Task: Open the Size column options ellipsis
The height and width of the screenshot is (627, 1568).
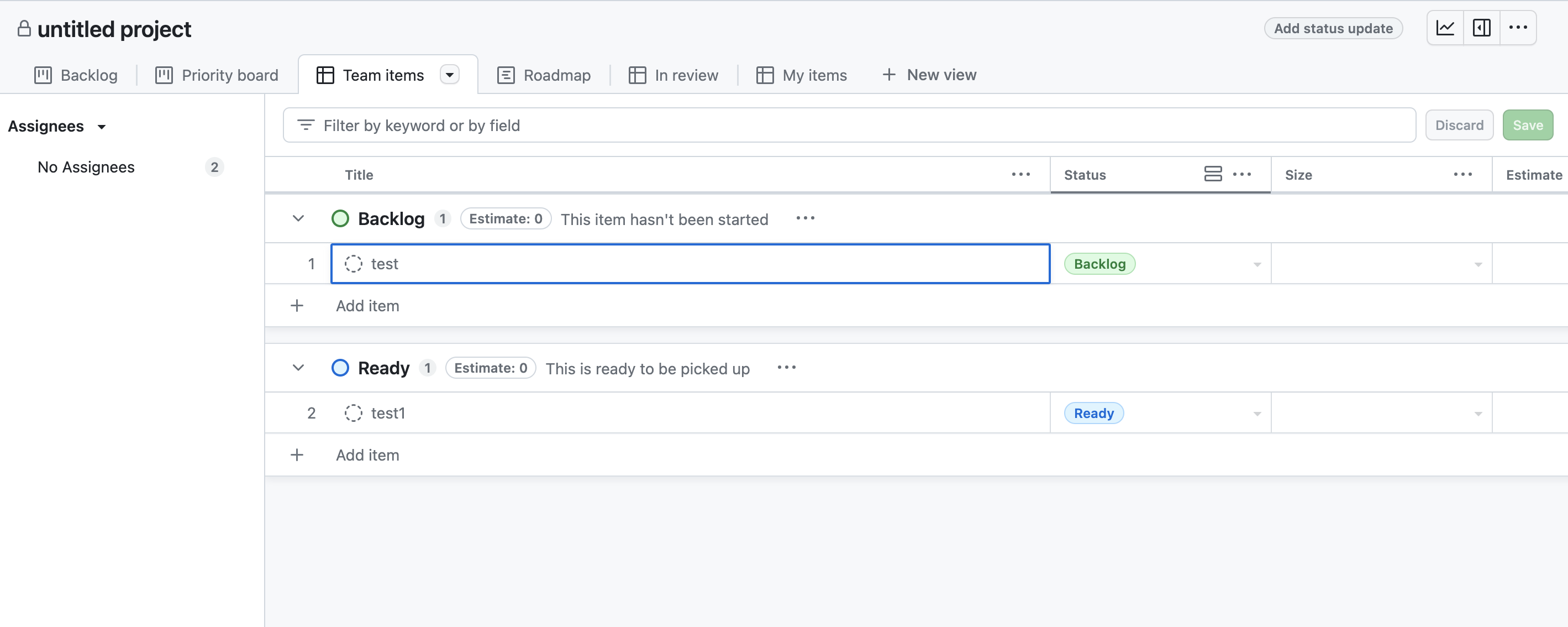Action: (1464, 174)
